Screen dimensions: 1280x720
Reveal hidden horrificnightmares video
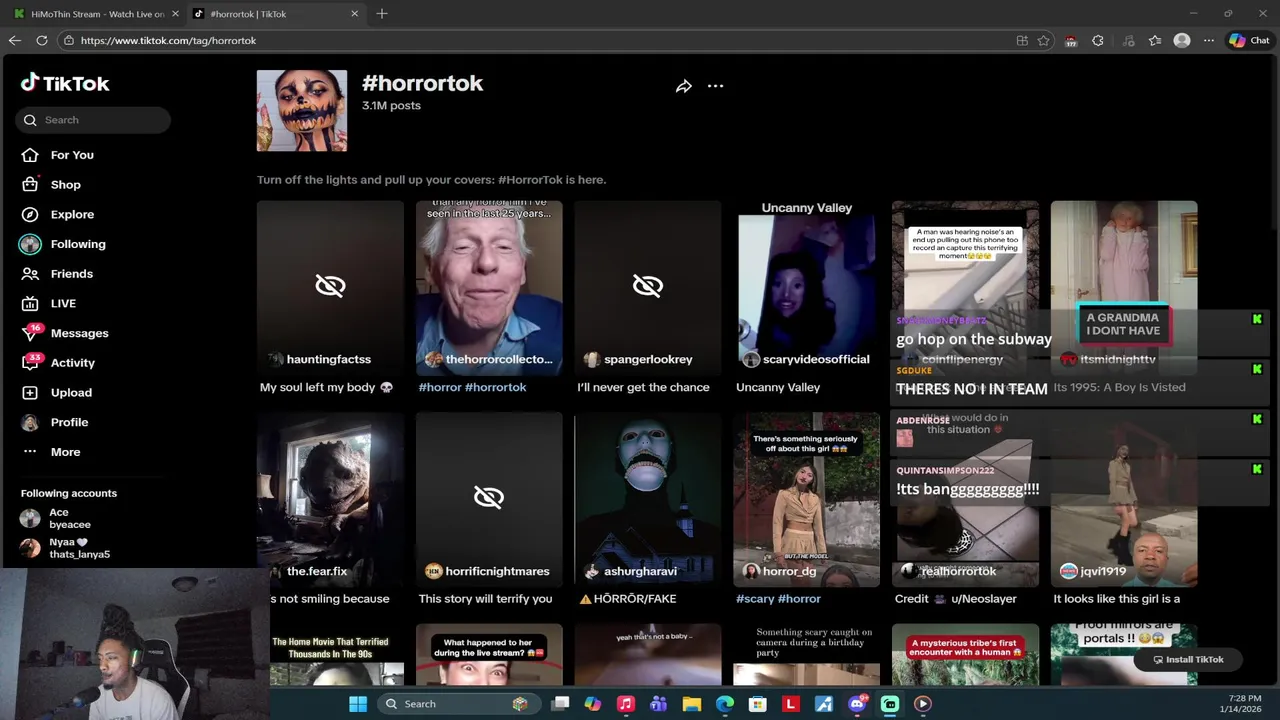point(489,497)
